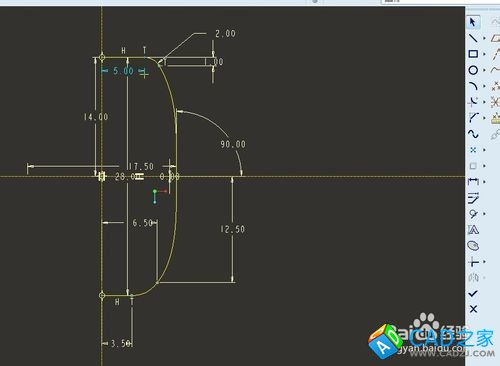The height and width of the screenshot is (366, 500).
Task: Choose the Fillet tool
Action: click(x=473, y=102)
